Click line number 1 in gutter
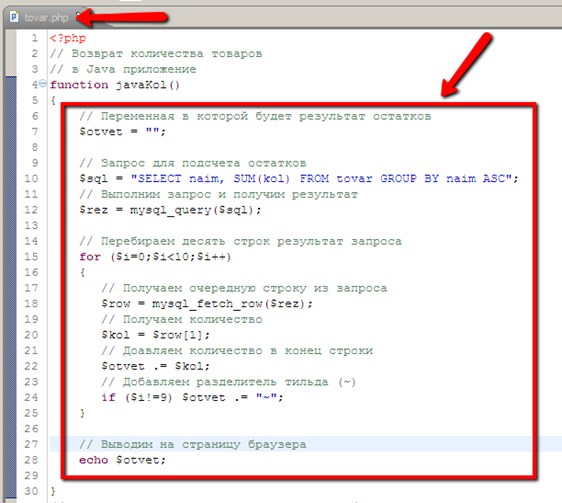 (34, 38)
